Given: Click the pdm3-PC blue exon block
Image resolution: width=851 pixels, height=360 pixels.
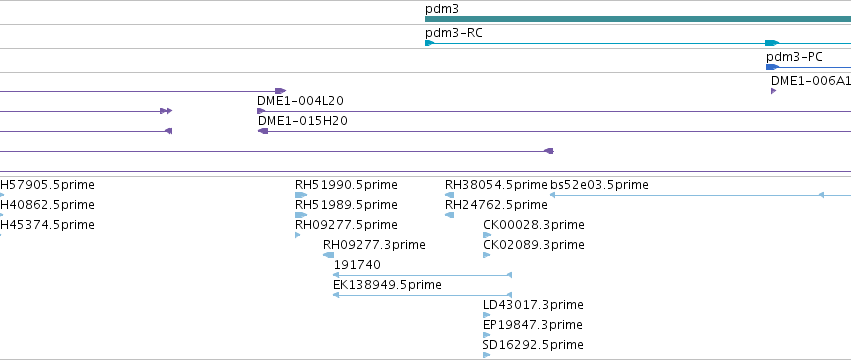Looking at the screenshot, I should pyautogui.click(x=772, y=67).
